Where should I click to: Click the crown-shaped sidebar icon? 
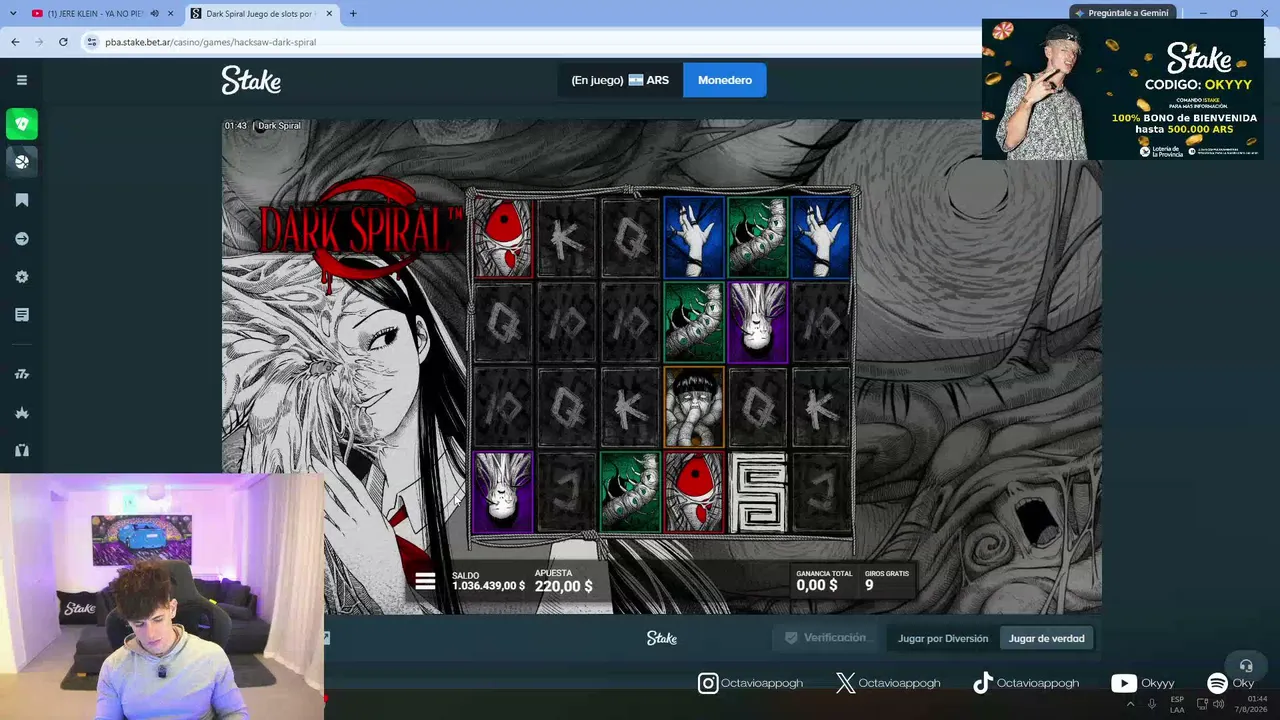pyautogui.click(x=22, y=412)
